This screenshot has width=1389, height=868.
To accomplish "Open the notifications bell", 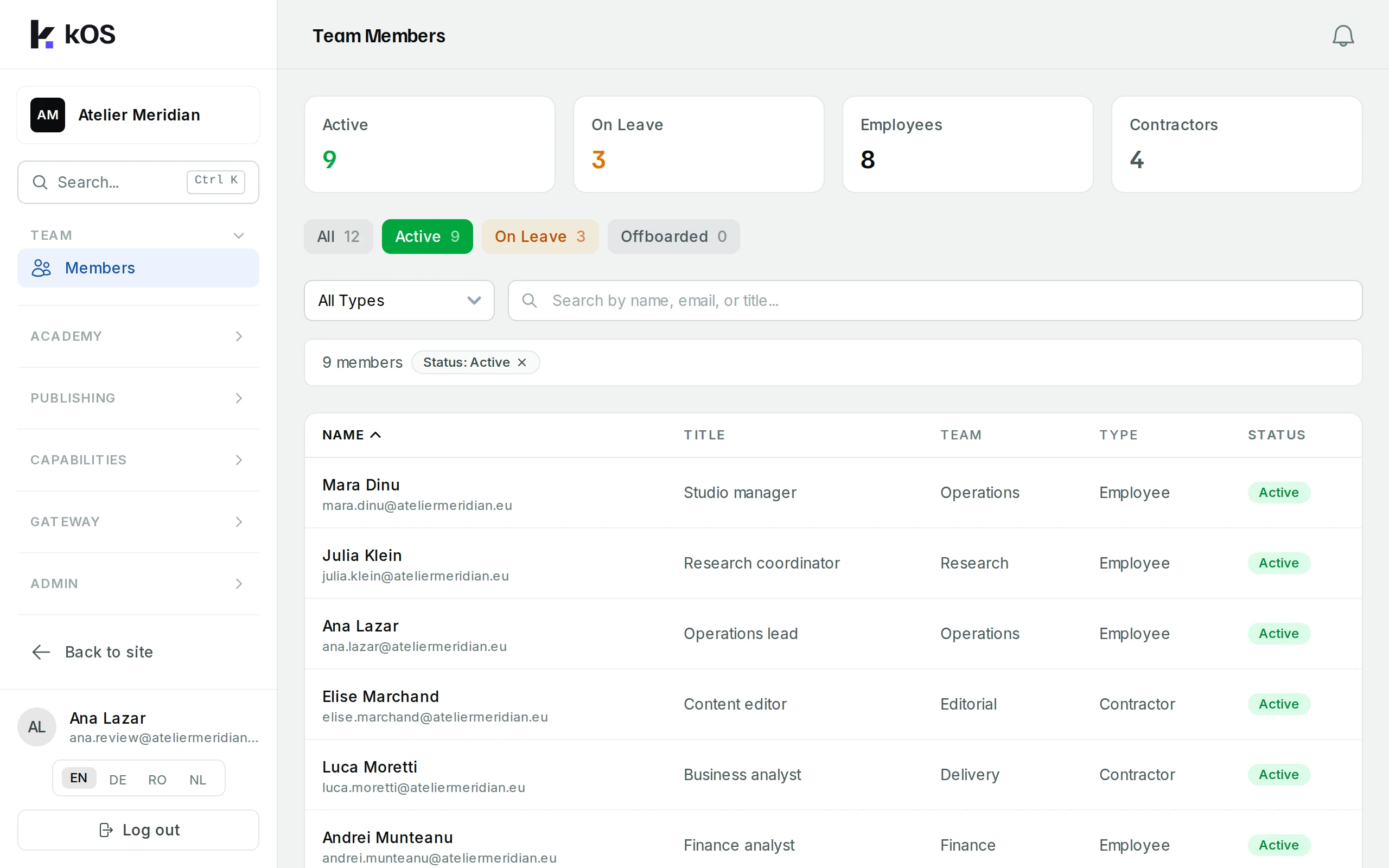I will tap(1342, 36).
